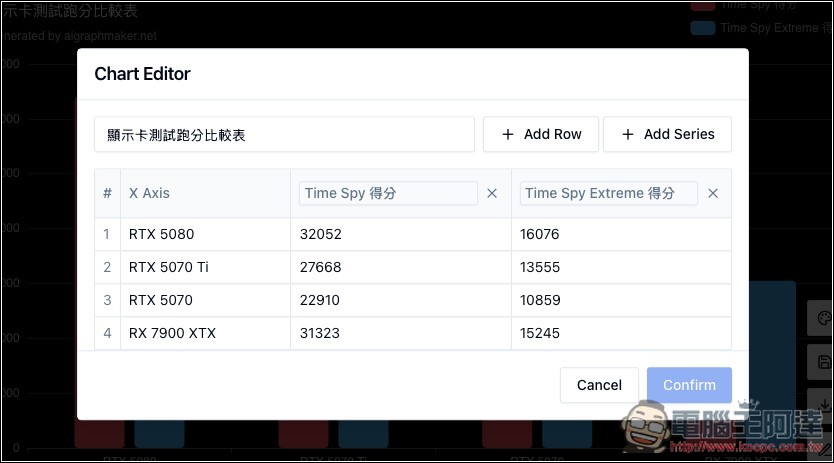
Task: Click the download icon in the background sidebar
Action: coord(823,404)
